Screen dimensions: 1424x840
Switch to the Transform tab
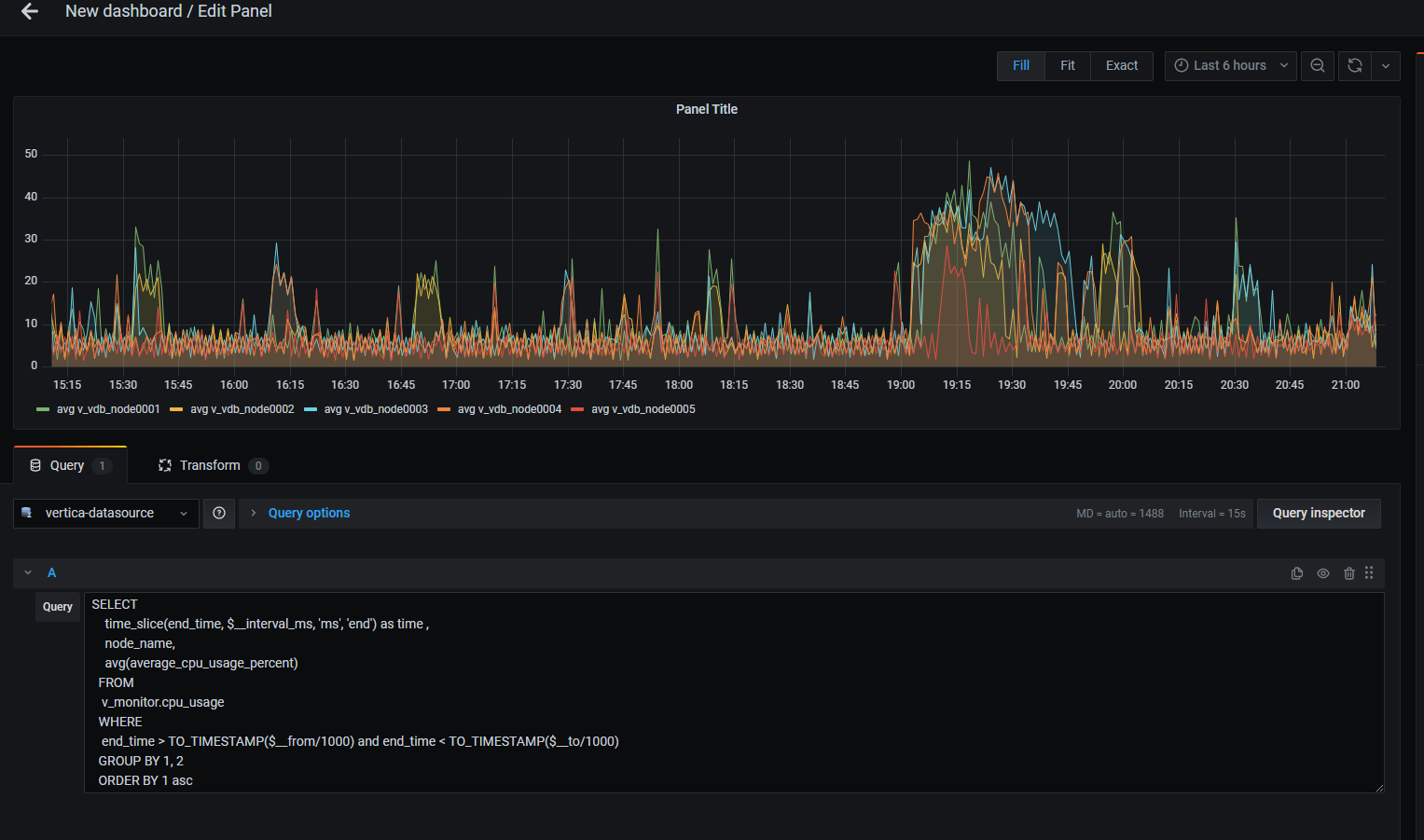coord(213,465)
